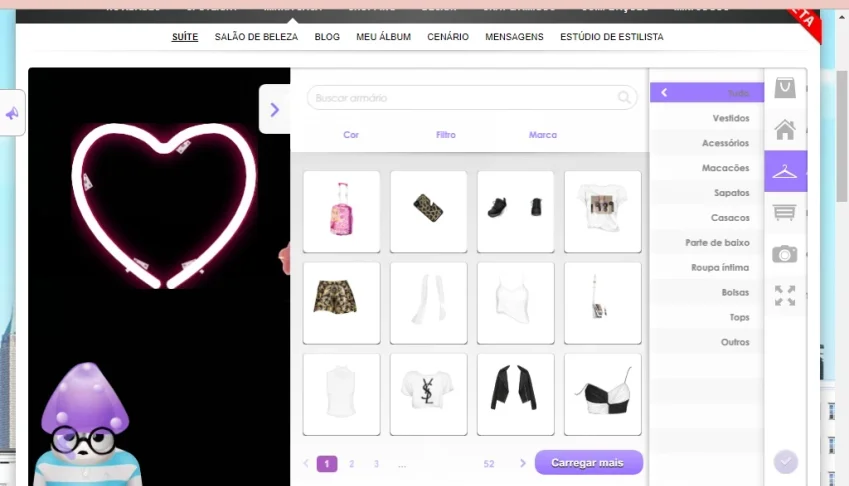Click the browser vertical scrollbar
The width and height of the screenshot is (849, 486).
(x=842, y=135)
